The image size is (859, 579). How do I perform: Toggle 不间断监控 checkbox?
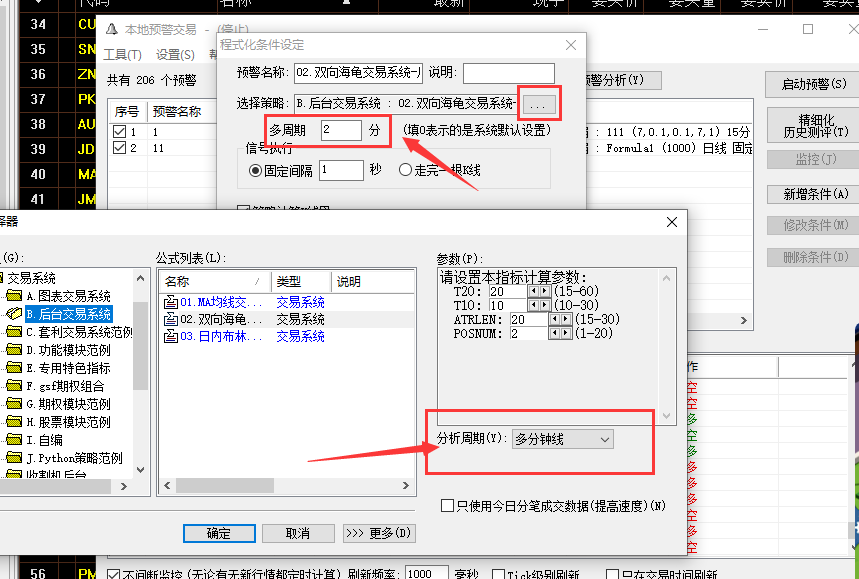click(x=113, y=574)
